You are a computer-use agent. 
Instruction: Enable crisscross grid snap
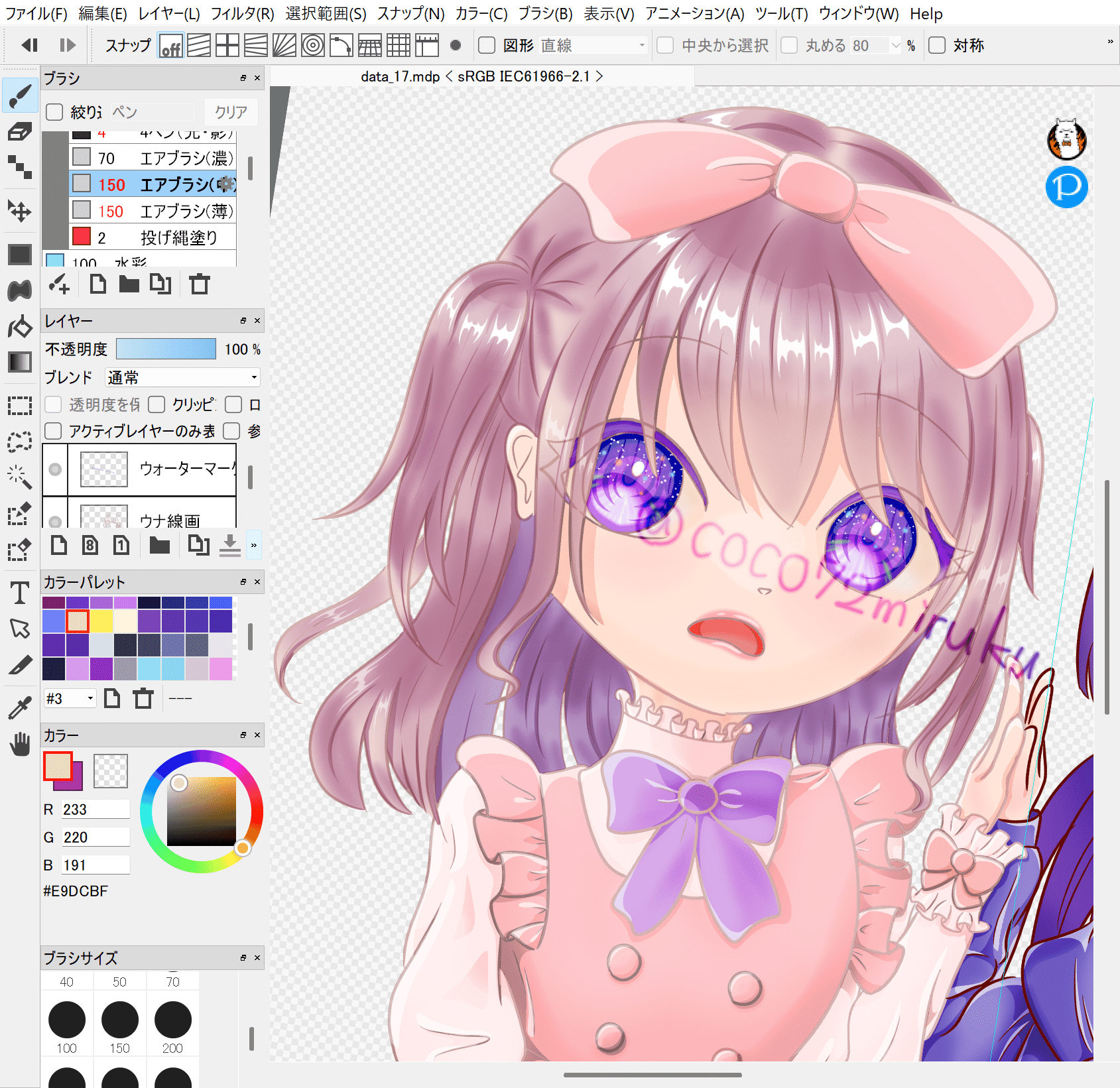click(x=227, y=46)
